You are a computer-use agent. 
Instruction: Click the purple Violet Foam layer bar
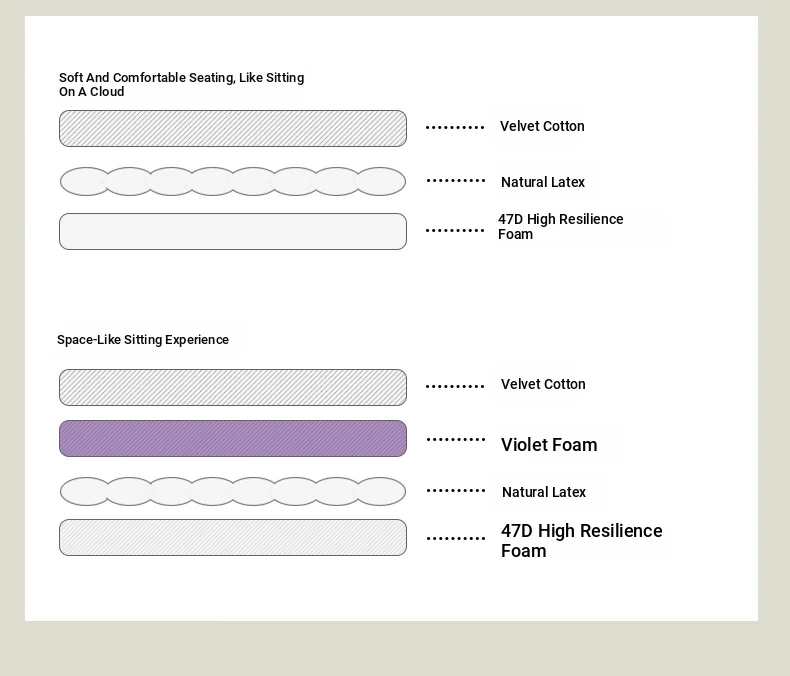pos(233,439)
